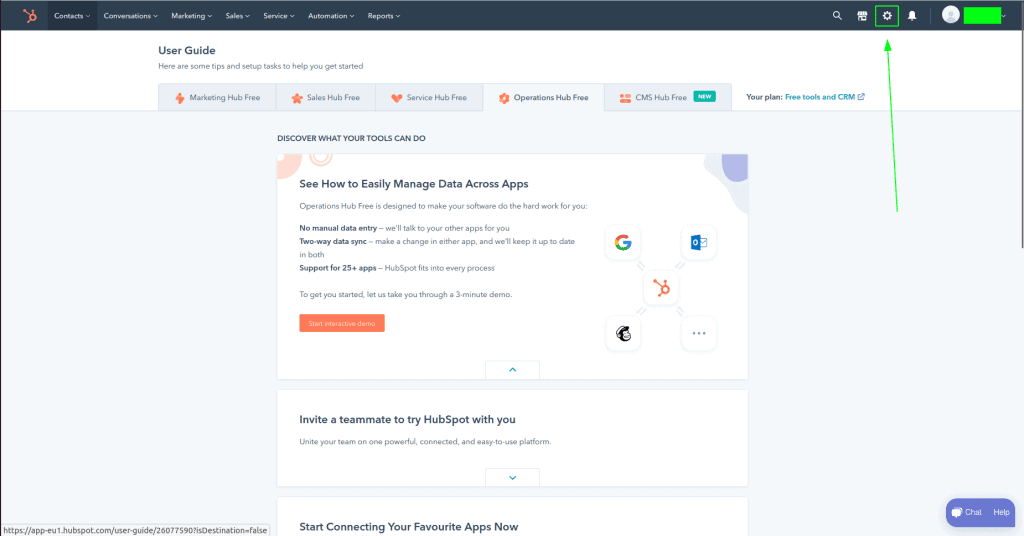1024x536 pixels.
Task: Switch to CMS Hub Free tab
Action: (667, 97)
